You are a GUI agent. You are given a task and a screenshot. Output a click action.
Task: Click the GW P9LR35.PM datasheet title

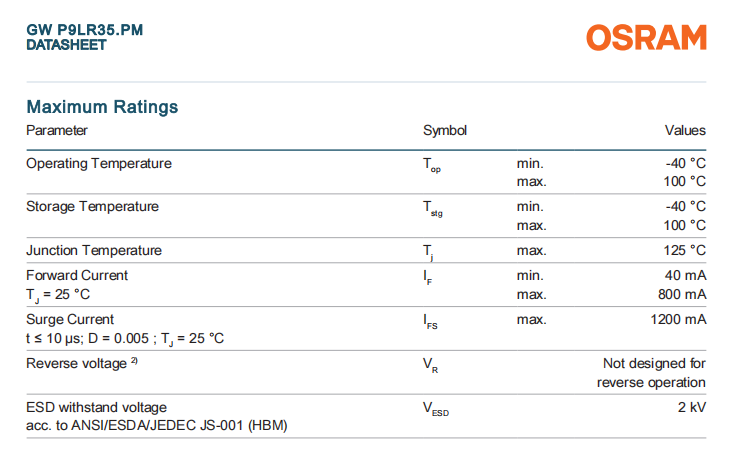click(x=84, y=31)
